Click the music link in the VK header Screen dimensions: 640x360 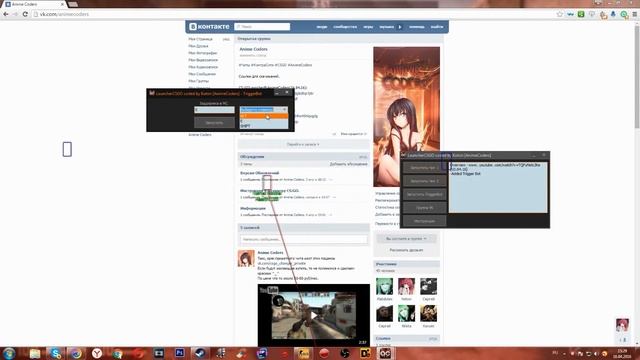point(387,27)
